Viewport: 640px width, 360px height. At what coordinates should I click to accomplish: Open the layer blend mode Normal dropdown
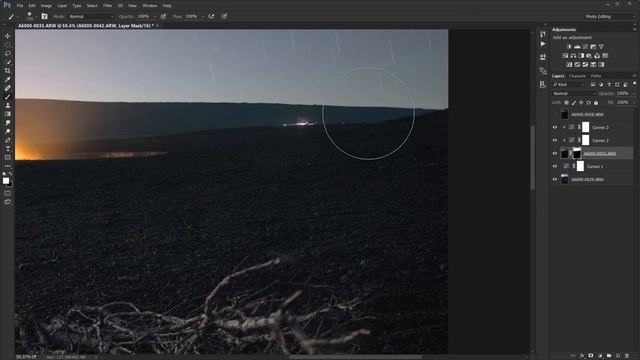pos(574,93)
